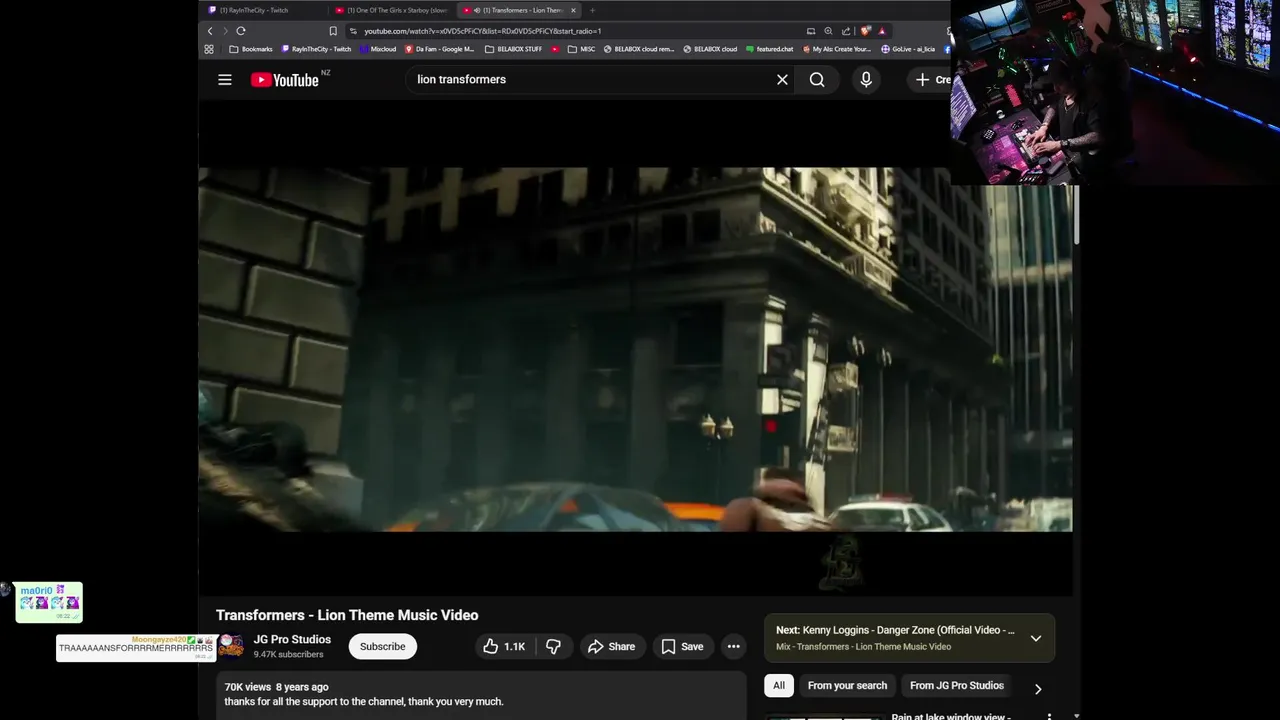The image size is (1280, 720).
Task: Subscribe to JG Pro Studios
Action: [x=382, y=647]
